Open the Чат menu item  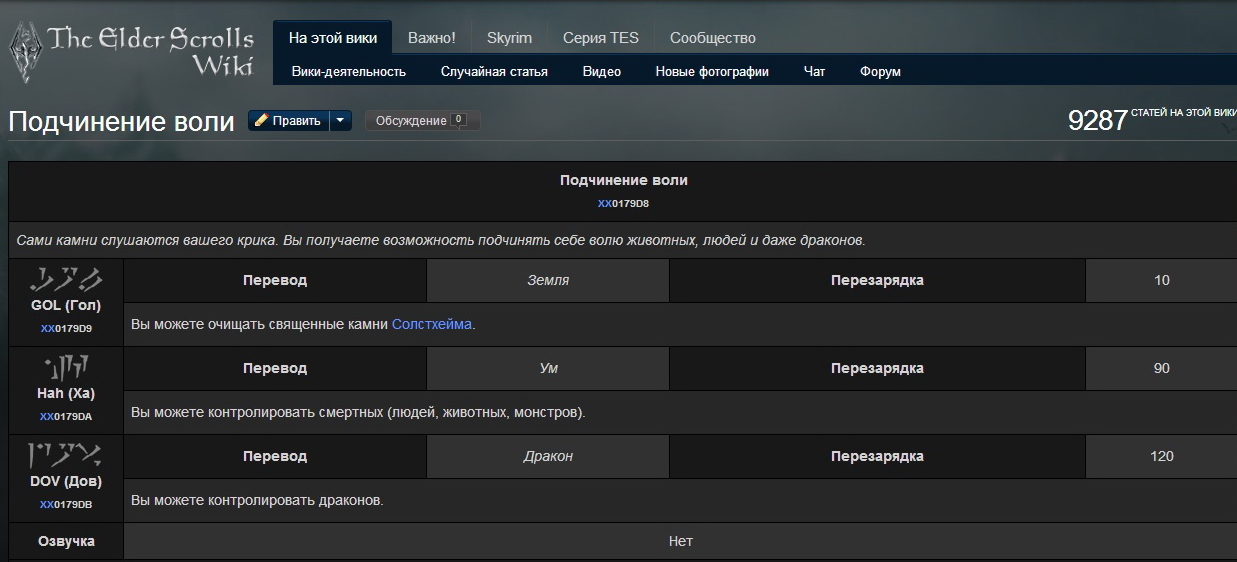815,71
